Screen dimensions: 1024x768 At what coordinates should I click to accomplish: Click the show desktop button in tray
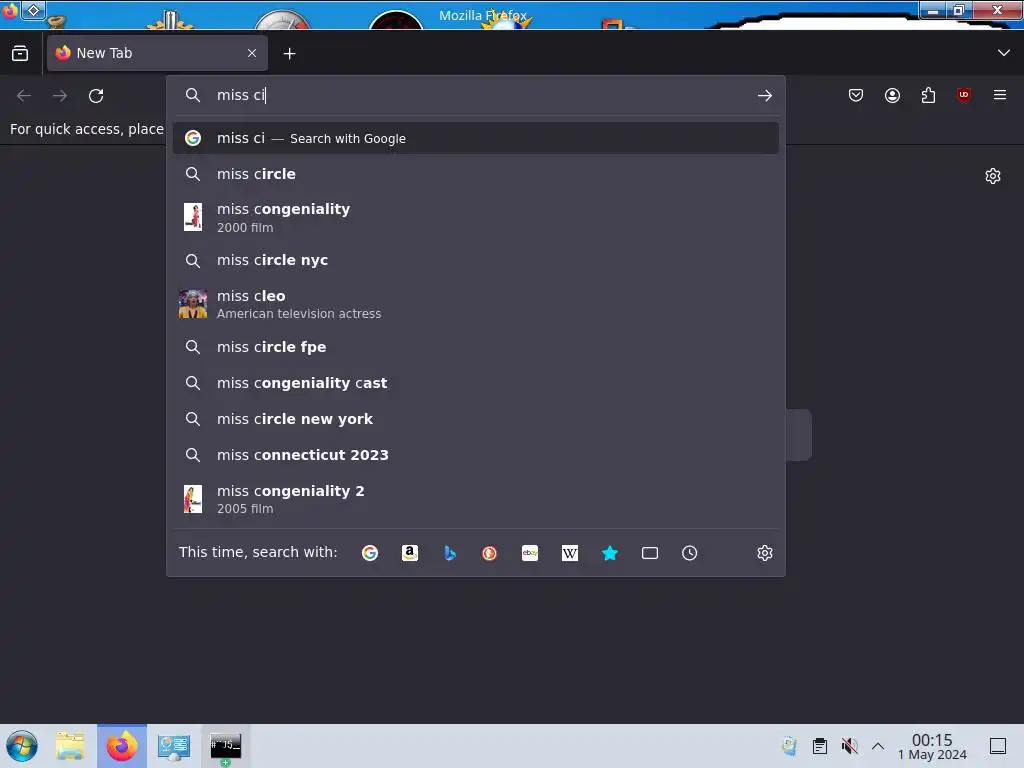tap(998, 746)
